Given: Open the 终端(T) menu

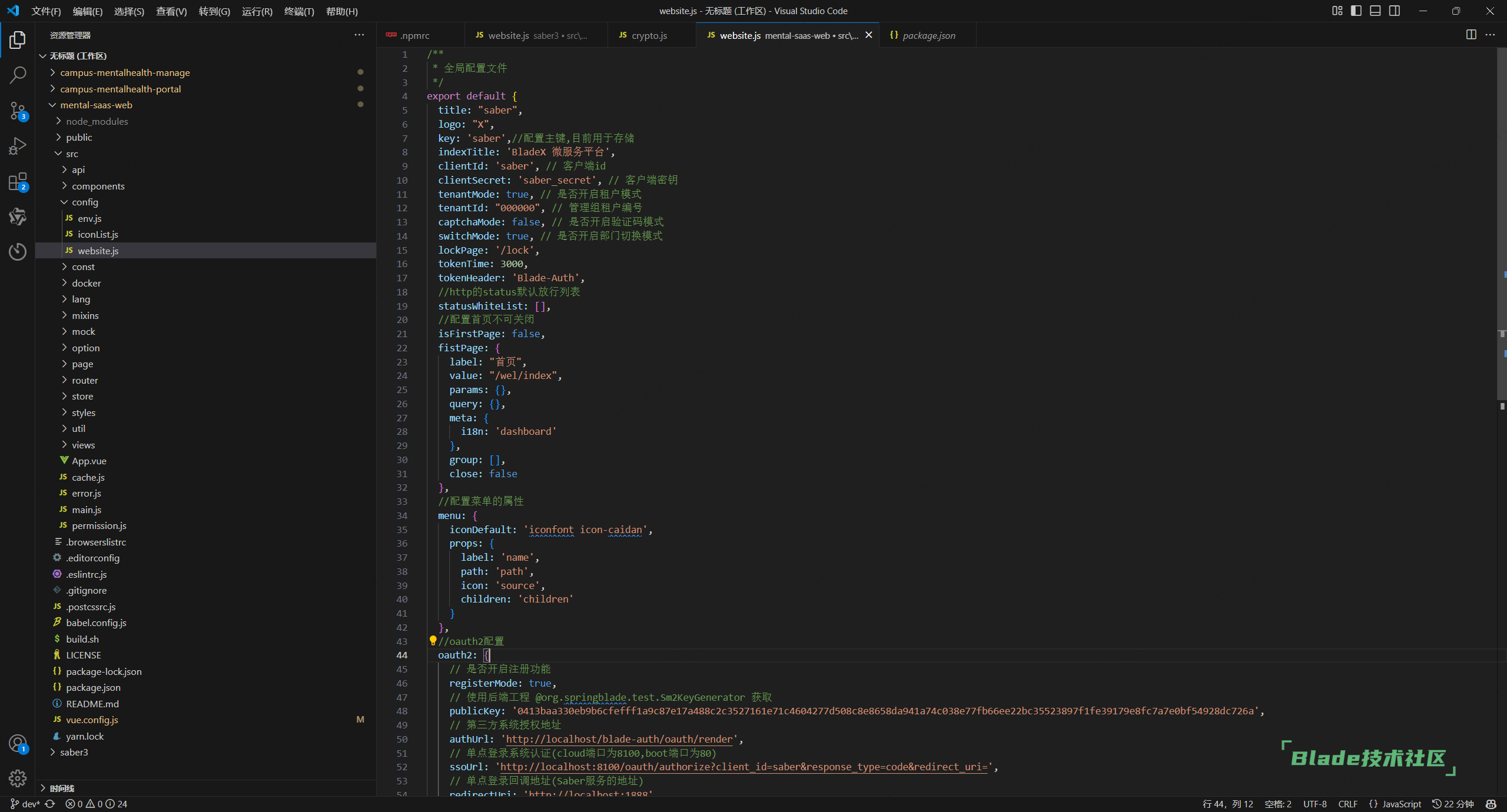Looking at the screenshot, I should point(299,11).
